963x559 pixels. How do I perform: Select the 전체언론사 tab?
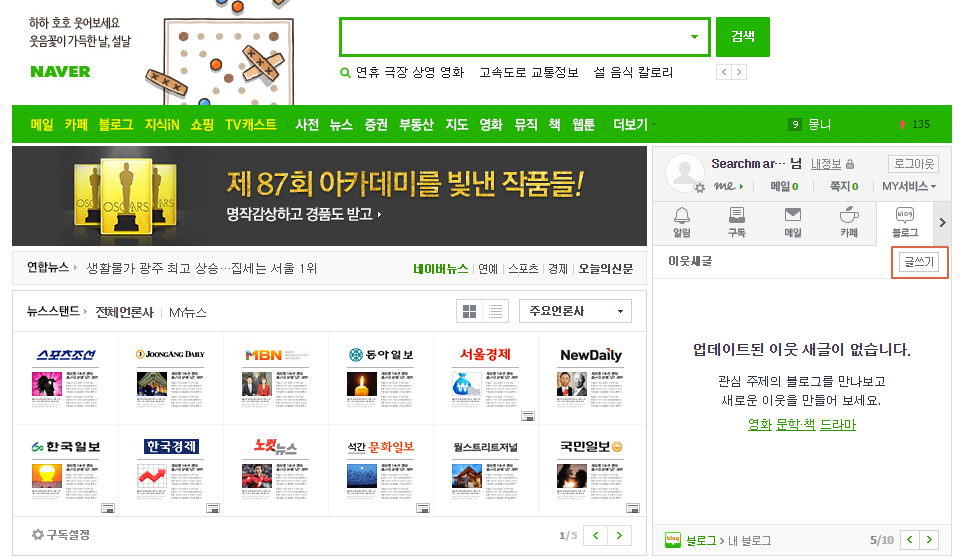tap(125, 312)
